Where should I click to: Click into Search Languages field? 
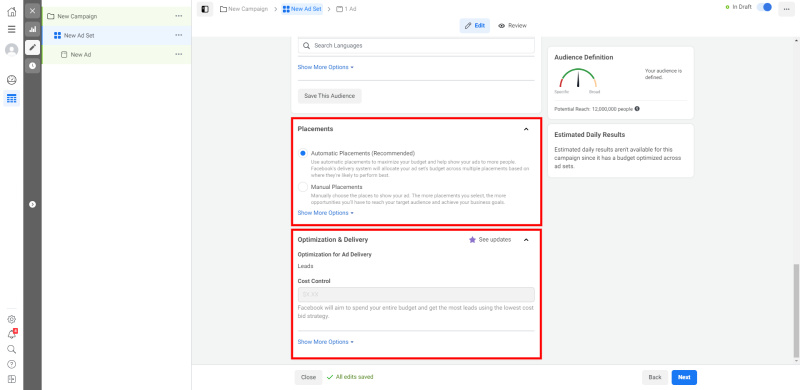pos(416,45)
